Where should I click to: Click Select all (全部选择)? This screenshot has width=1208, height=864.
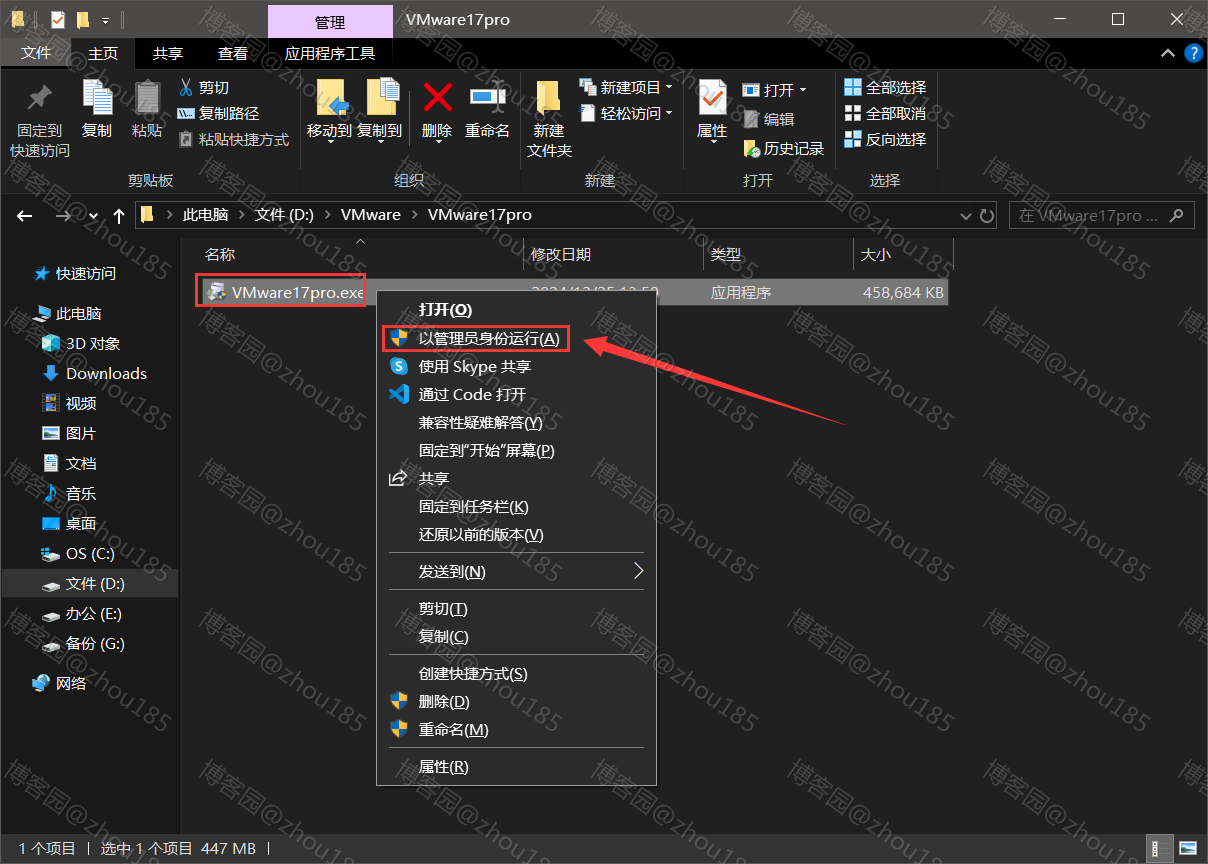point(886,88)
